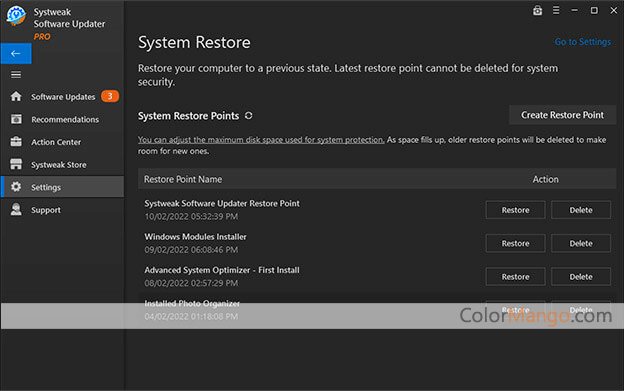Click the Settings gear icon in sidebar
The width and height of the screenshot is (624, 391).
16,187
